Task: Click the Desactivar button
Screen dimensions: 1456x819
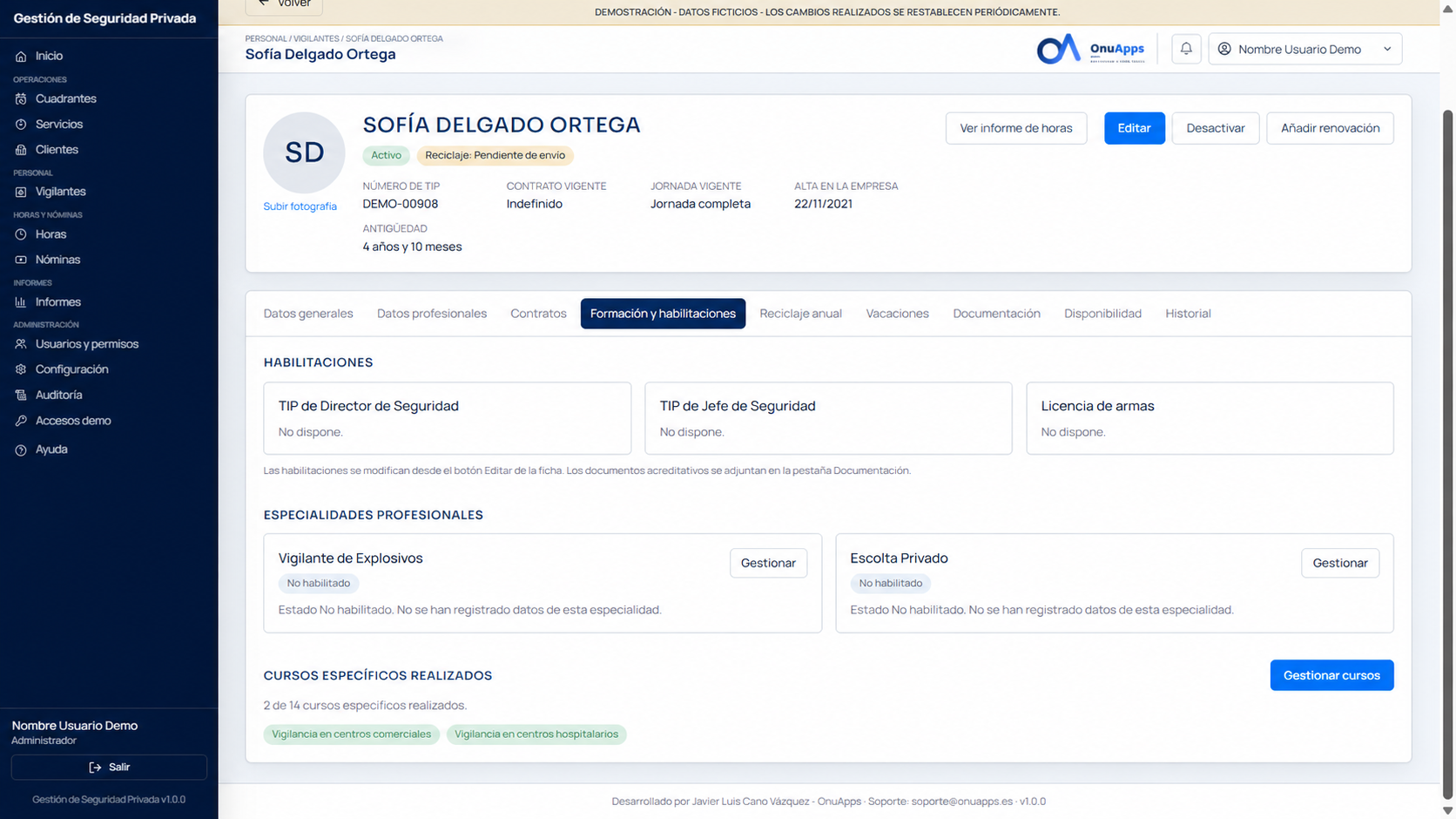Action: (1216, 128)
